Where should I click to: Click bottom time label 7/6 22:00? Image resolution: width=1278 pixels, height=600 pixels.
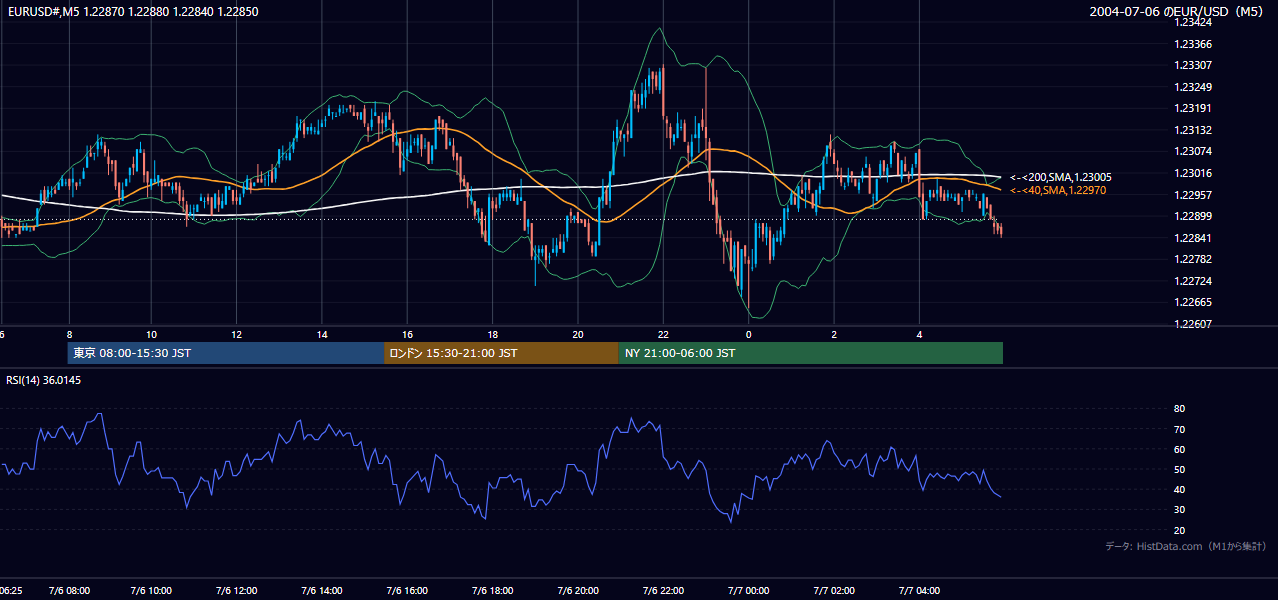[663, 590]
